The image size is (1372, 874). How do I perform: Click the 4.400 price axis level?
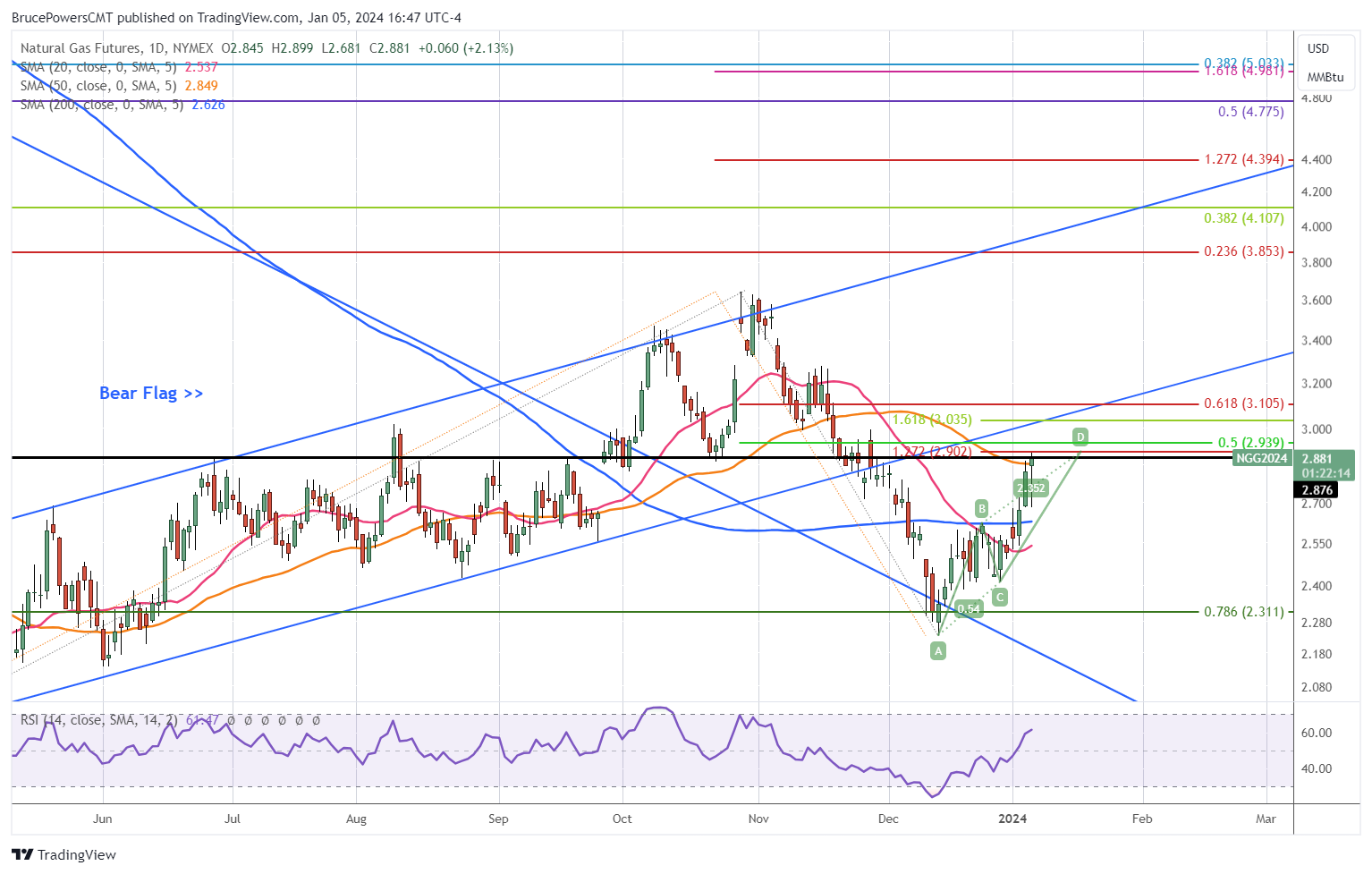pyautogui.click(x=1317, y=159)
